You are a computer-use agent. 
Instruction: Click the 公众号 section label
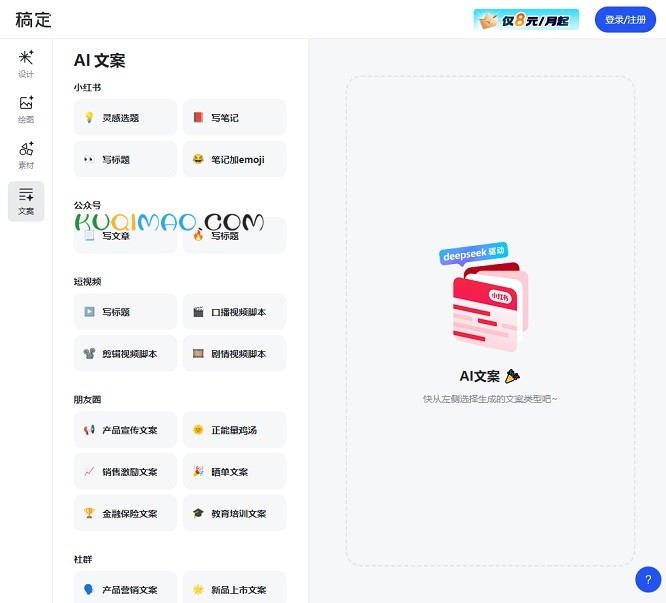click(x=87, y=206)
